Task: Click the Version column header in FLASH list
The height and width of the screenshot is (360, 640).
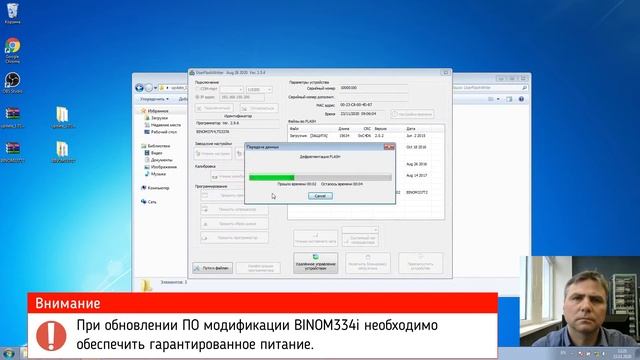Action: point(380,129)
